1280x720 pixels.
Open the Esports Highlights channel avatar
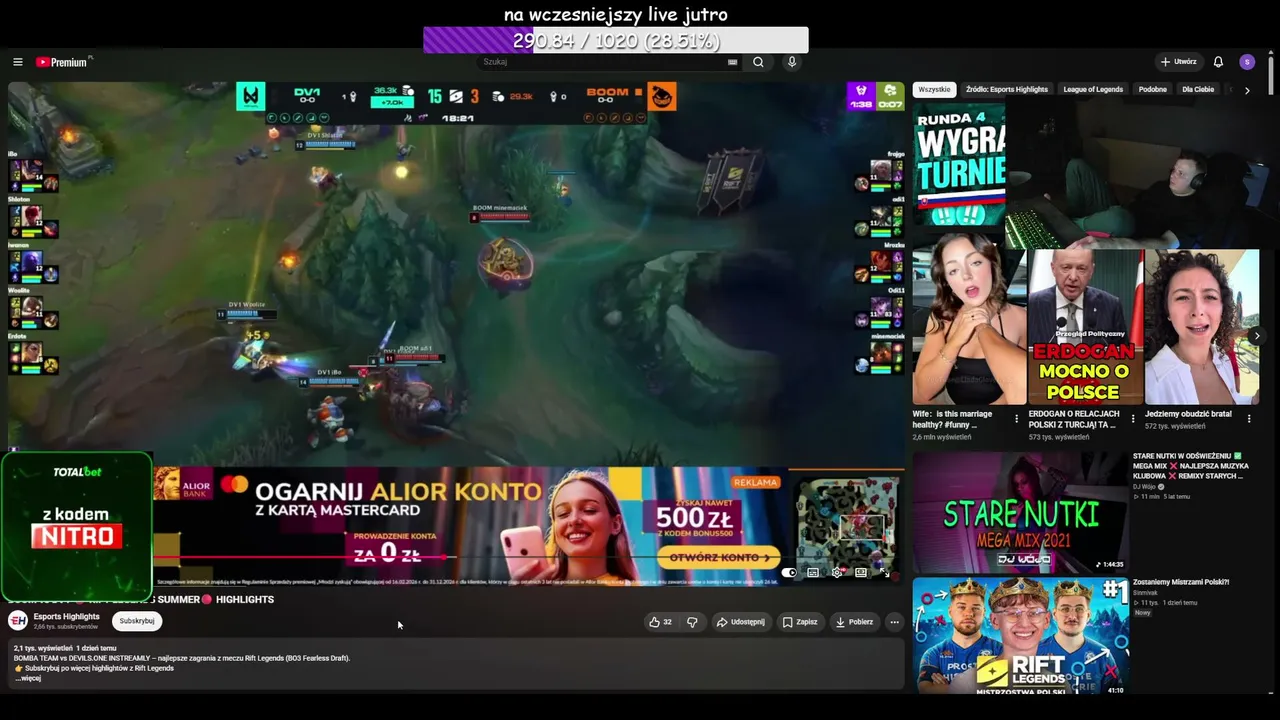tap(18, 621)
